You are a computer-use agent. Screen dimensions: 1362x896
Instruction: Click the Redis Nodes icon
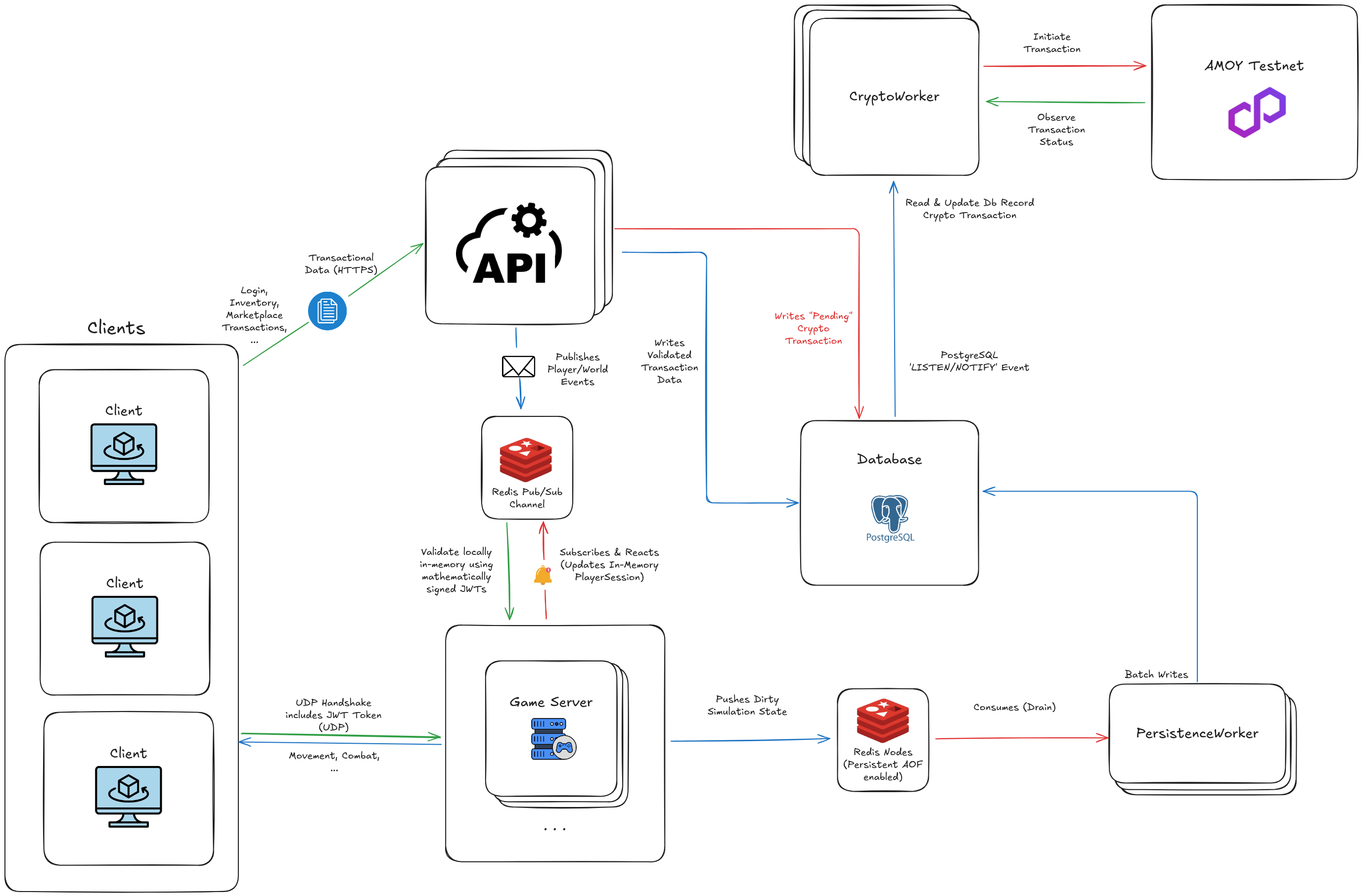pyautogui.click(x=883, y=720)
